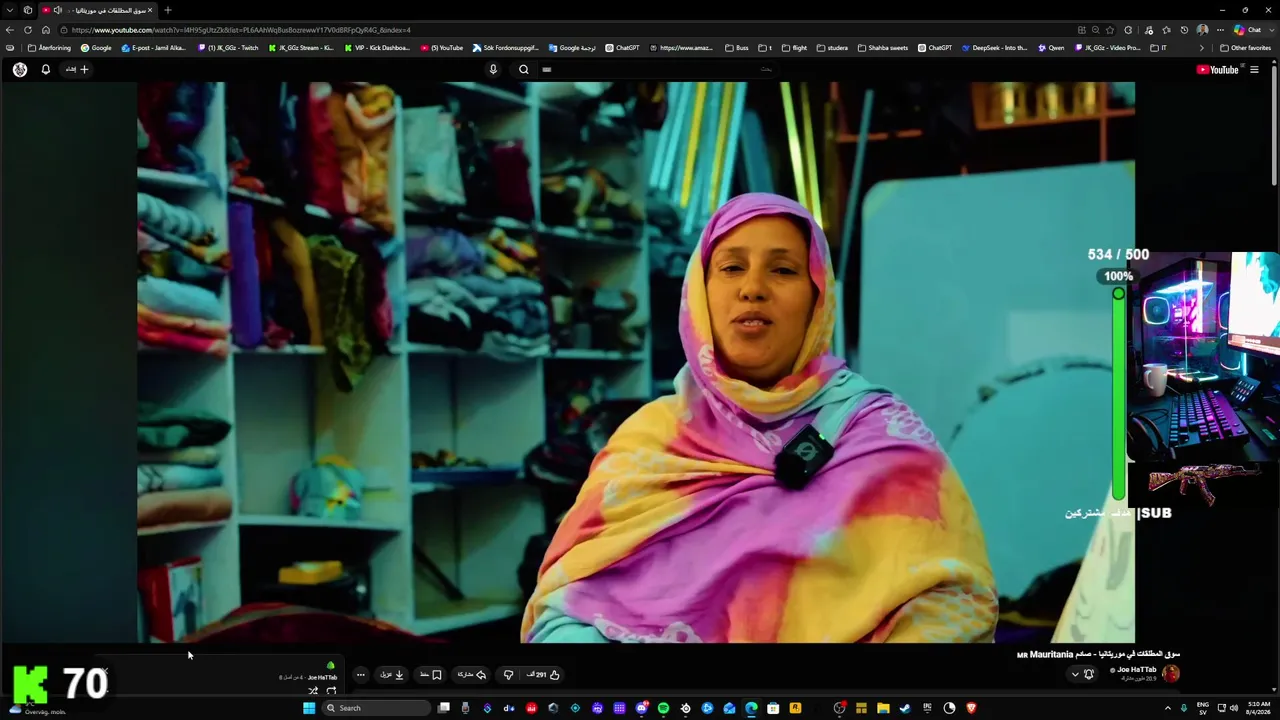Zoom the page with the magnifier icon

point(1095,30)
